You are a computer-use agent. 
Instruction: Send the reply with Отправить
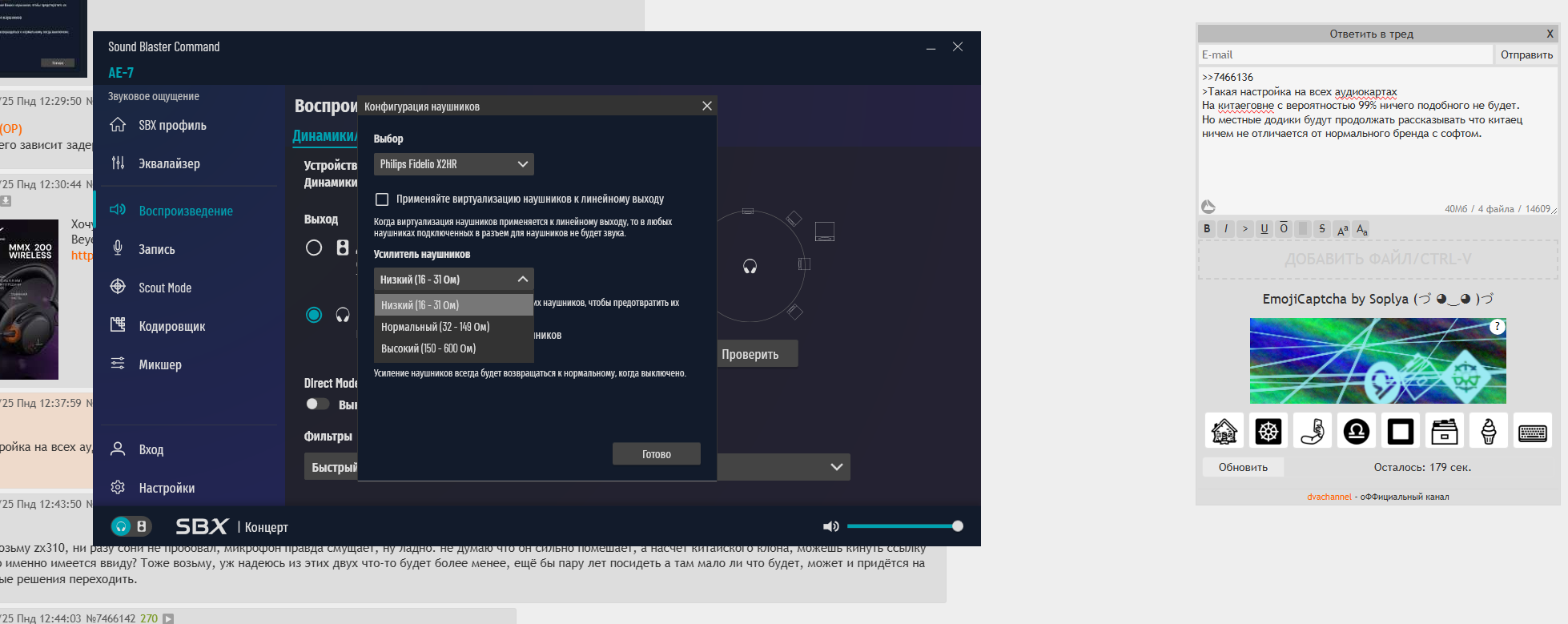click(x=1526, y=54)
